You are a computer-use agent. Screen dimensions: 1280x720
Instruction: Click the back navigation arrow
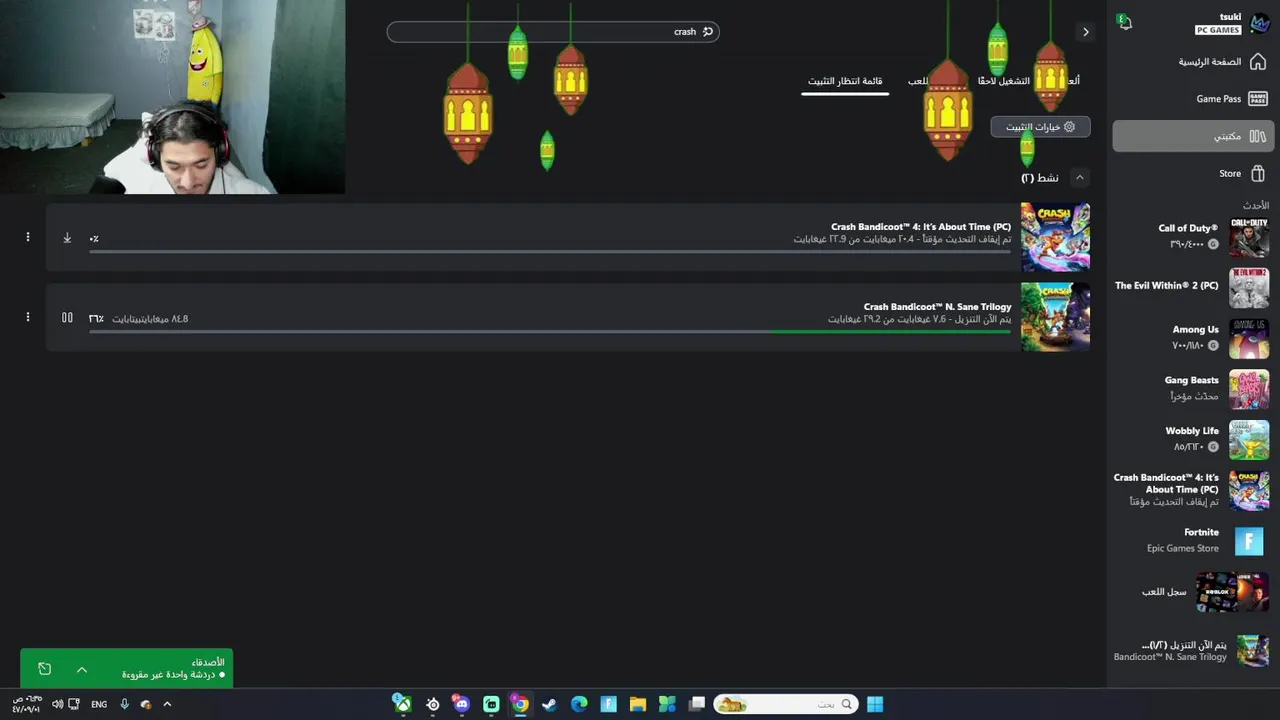click(1086, 32)
